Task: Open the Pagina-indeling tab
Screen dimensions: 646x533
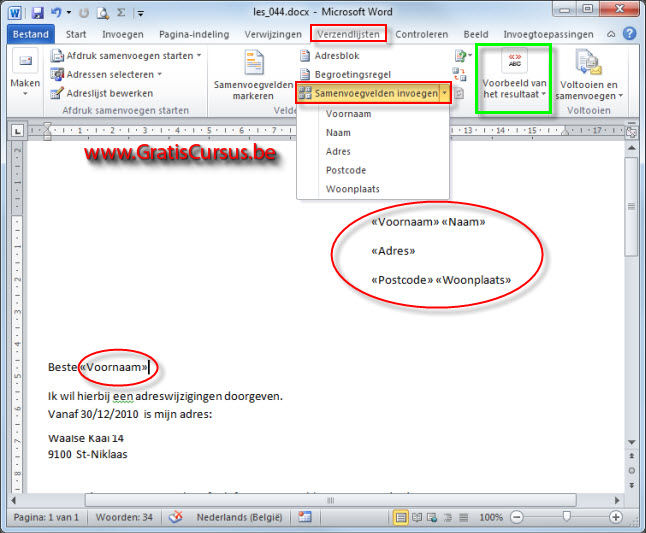Action: pos(194,34)
